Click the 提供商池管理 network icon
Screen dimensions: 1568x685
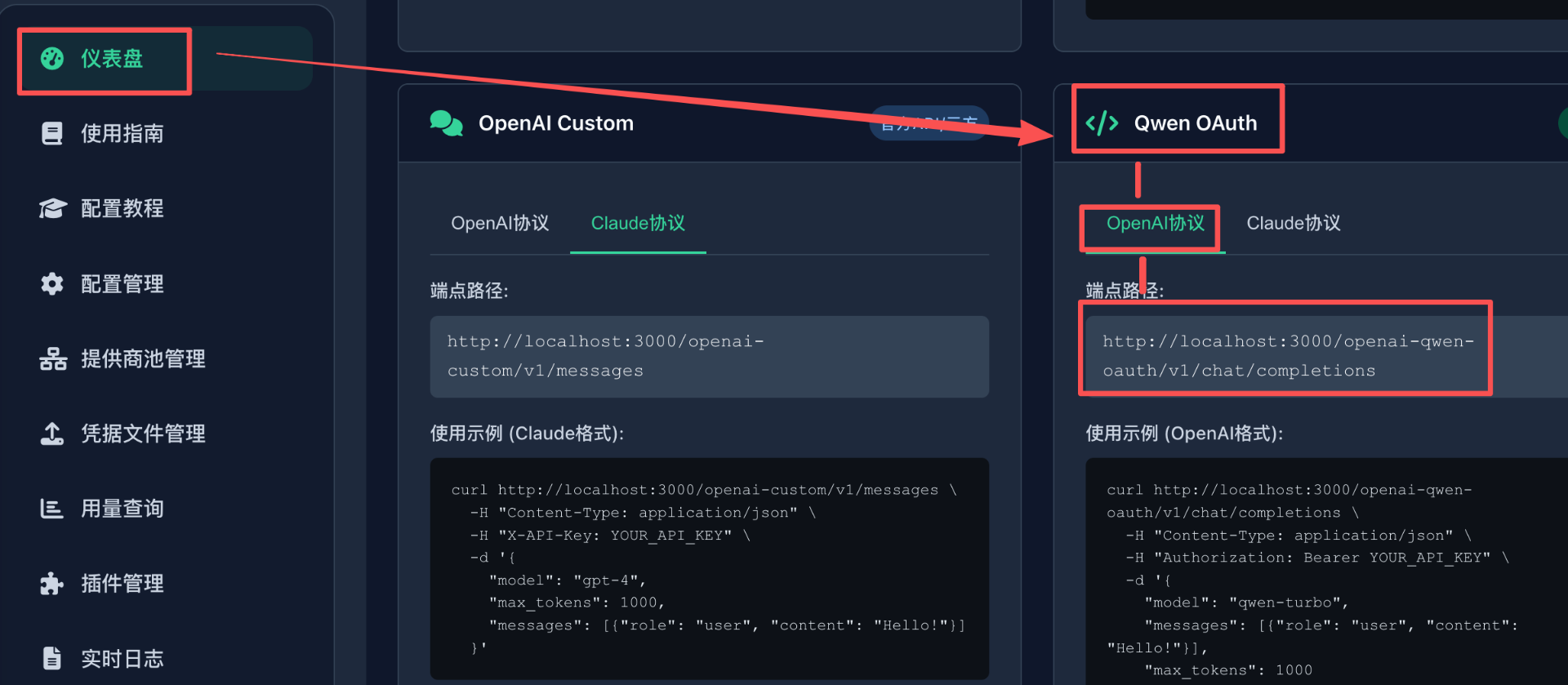pyautogui.click(x=52, y=359)
